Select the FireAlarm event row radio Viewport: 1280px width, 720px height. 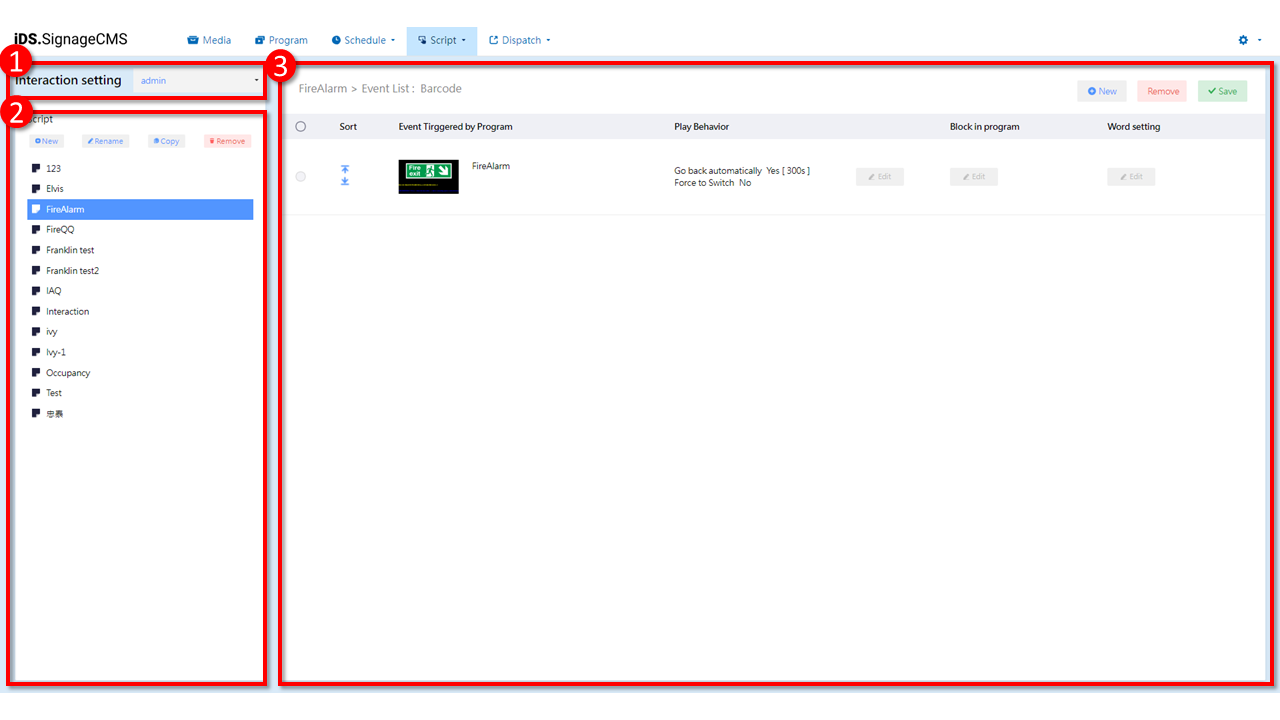(301, 177)
